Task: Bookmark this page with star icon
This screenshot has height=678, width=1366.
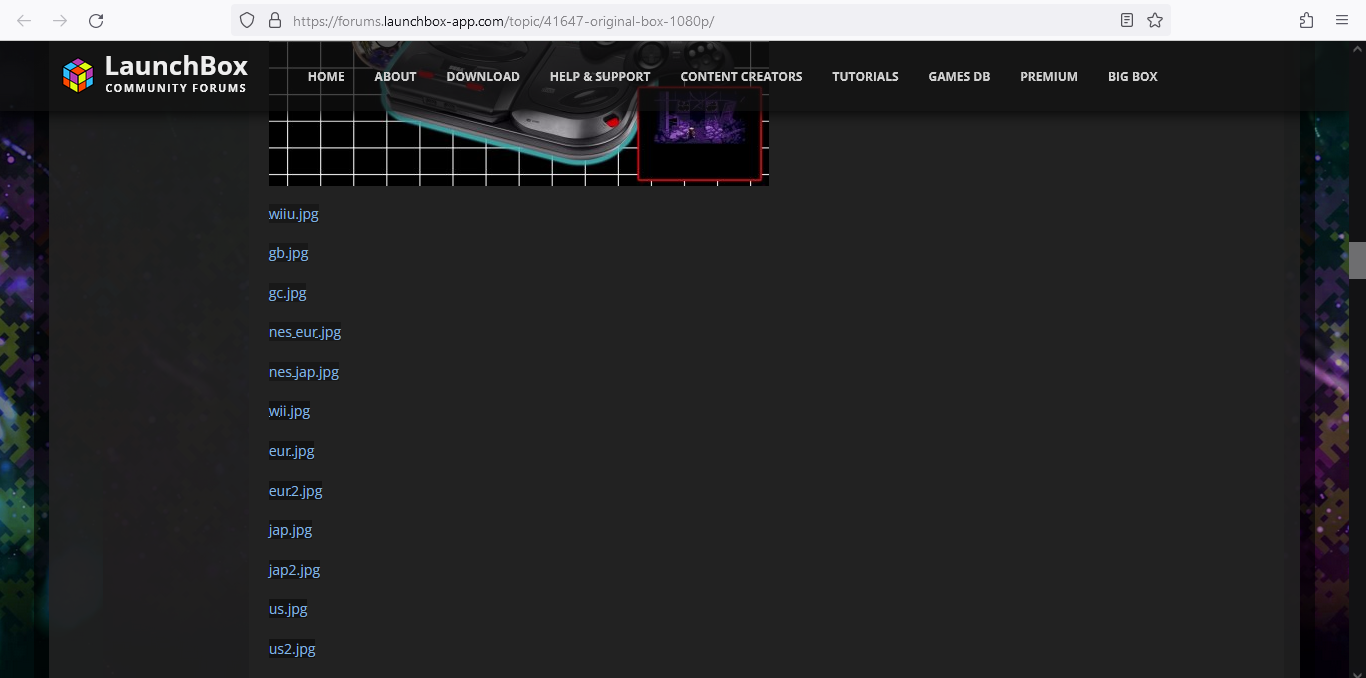Action: coord(1155,20)
